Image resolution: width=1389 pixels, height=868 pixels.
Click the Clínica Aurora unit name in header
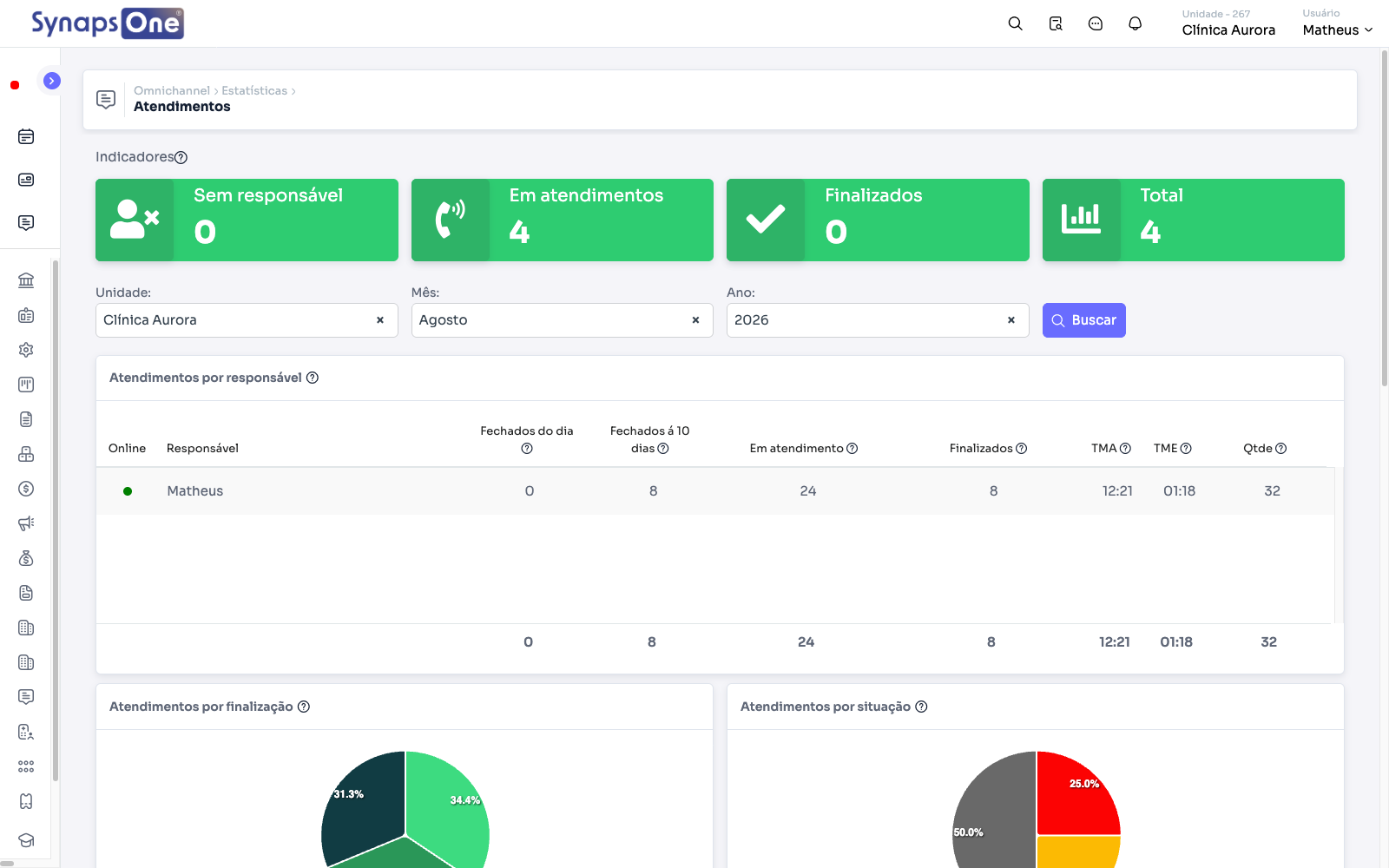(x=1228, y=30)
